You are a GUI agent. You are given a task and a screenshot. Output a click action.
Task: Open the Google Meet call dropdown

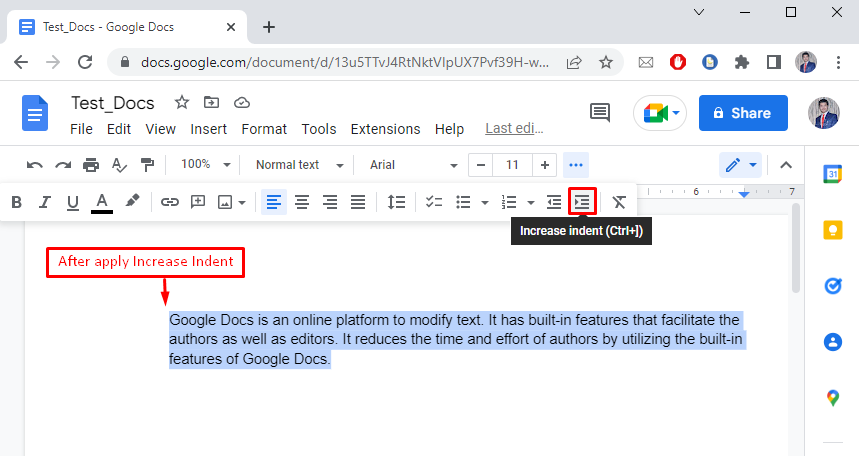click(x=660, y=113)
